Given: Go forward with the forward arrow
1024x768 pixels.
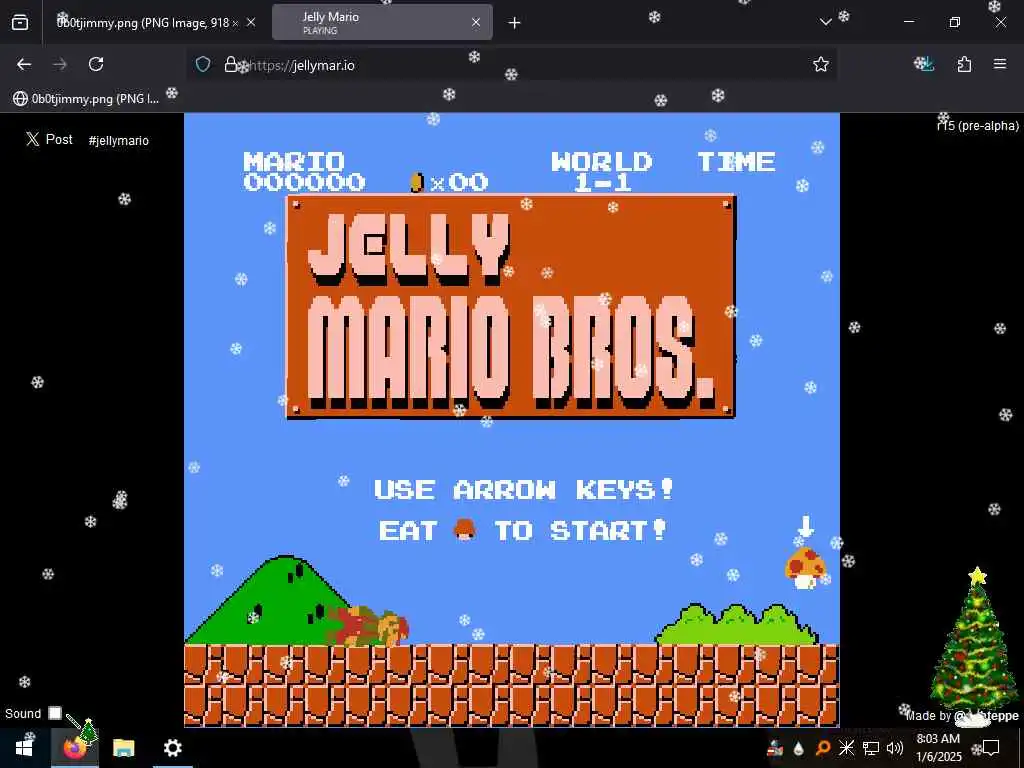Looking at the screenshot, I should point(60,64).
